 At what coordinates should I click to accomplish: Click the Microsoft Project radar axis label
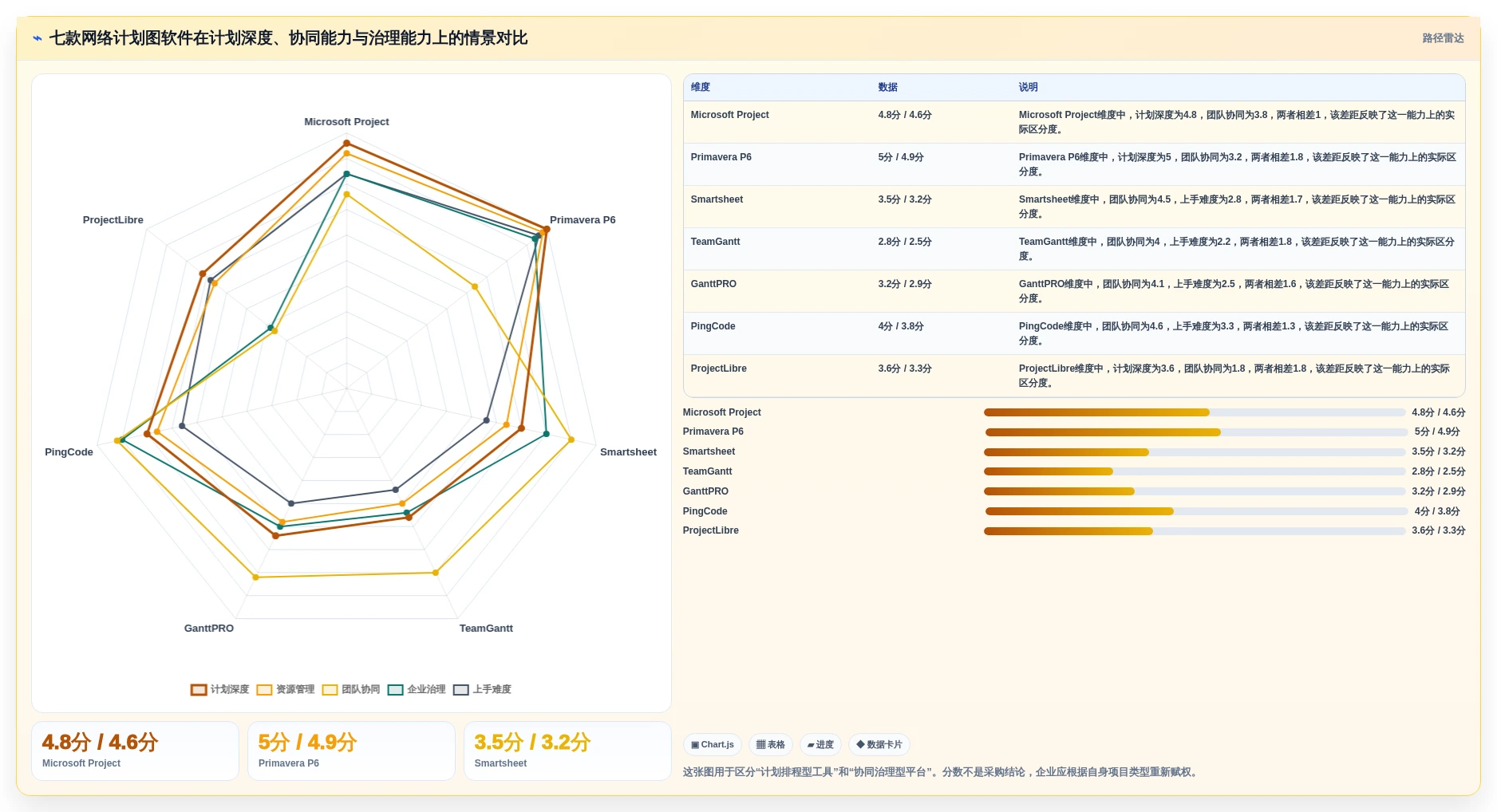tap(346, 122)
